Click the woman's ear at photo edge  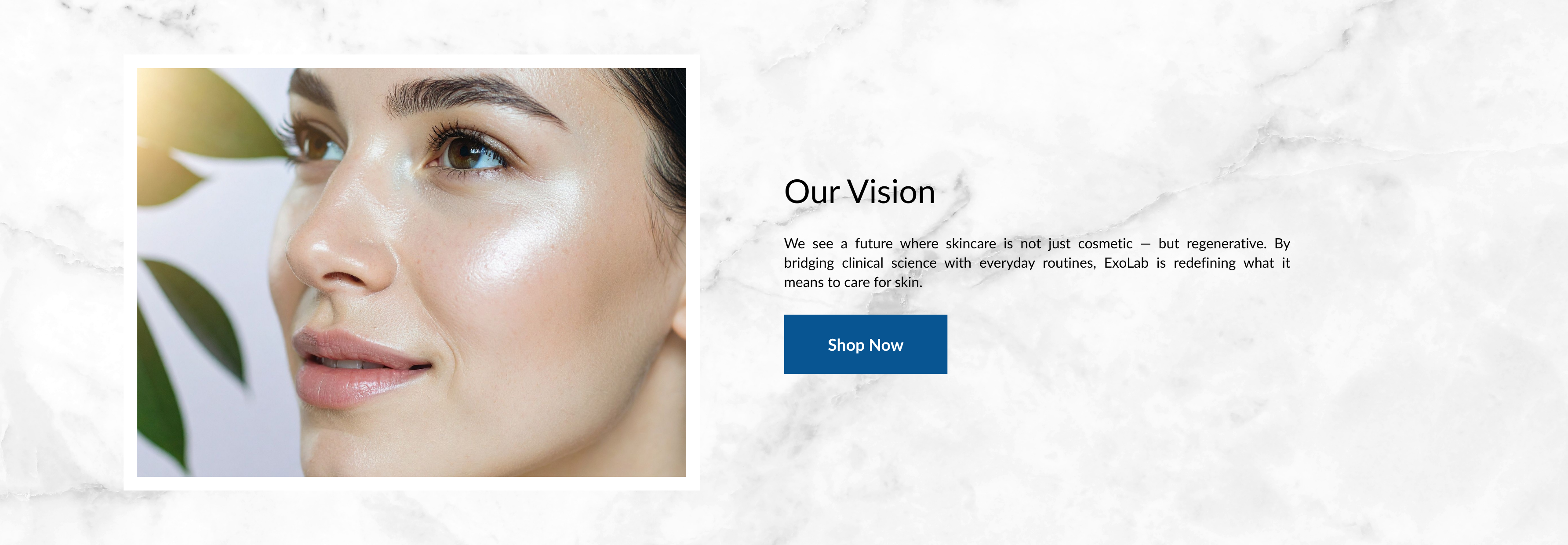(x=679, y=314)
